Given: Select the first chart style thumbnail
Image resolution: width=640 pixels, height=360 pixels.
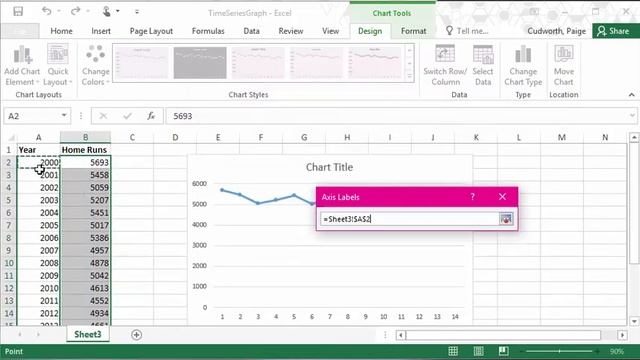Looking at the screenshot, I should (x=142, y=63).
